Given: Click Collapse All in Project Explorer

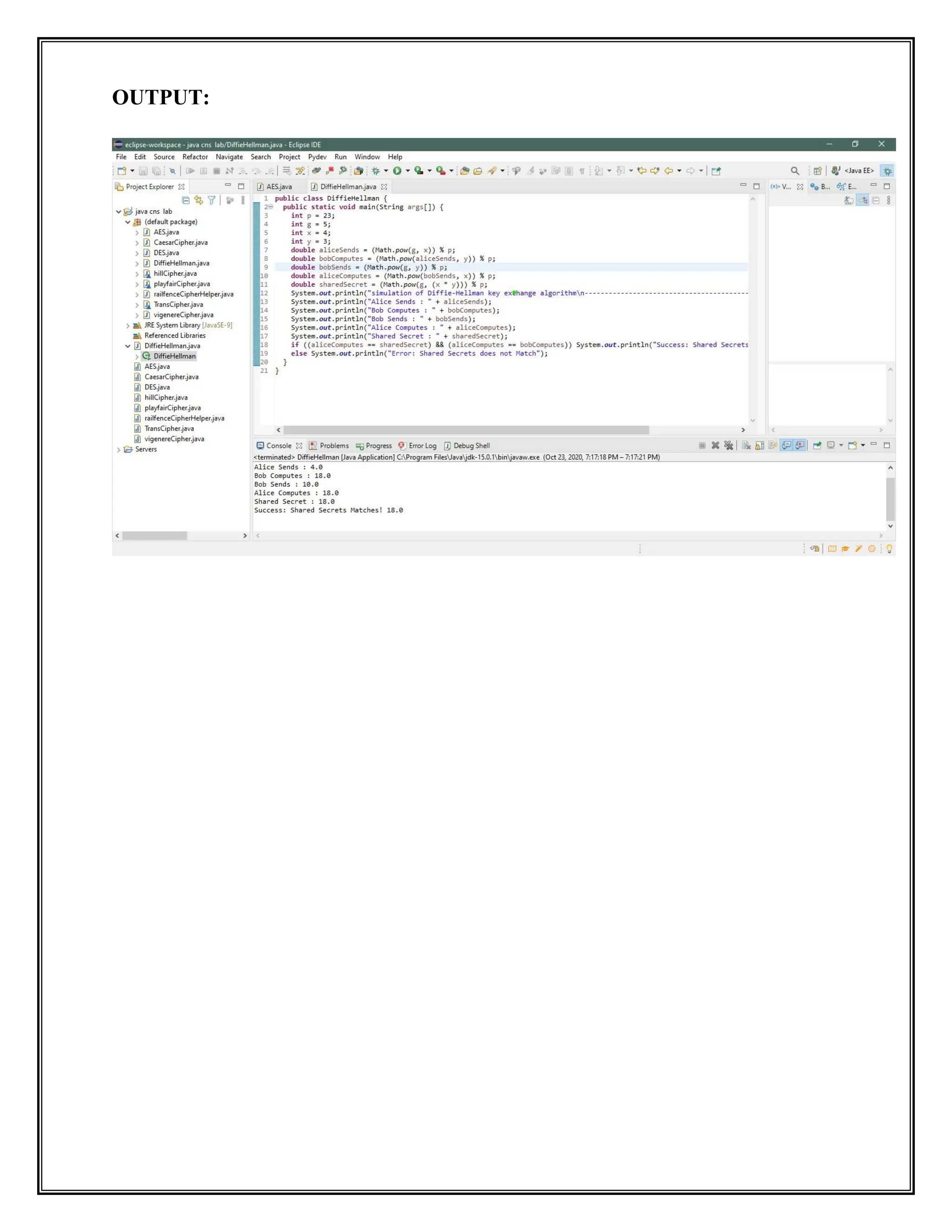Looking at the screenshot, I should point(185,200).
